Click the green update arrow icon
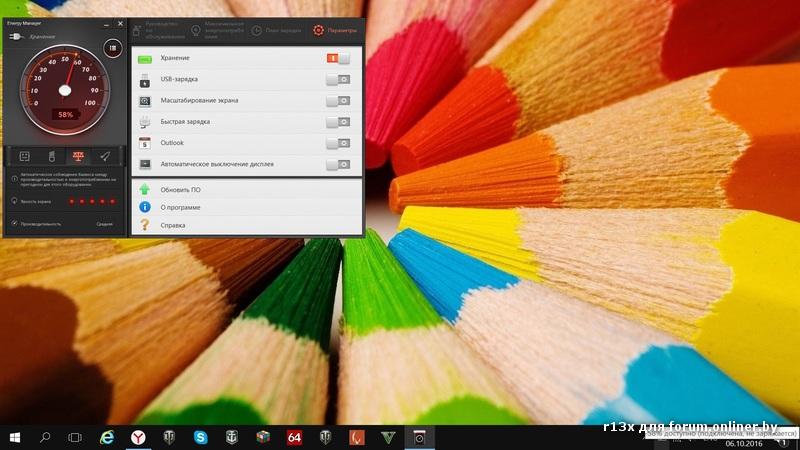 click(145, 189)
